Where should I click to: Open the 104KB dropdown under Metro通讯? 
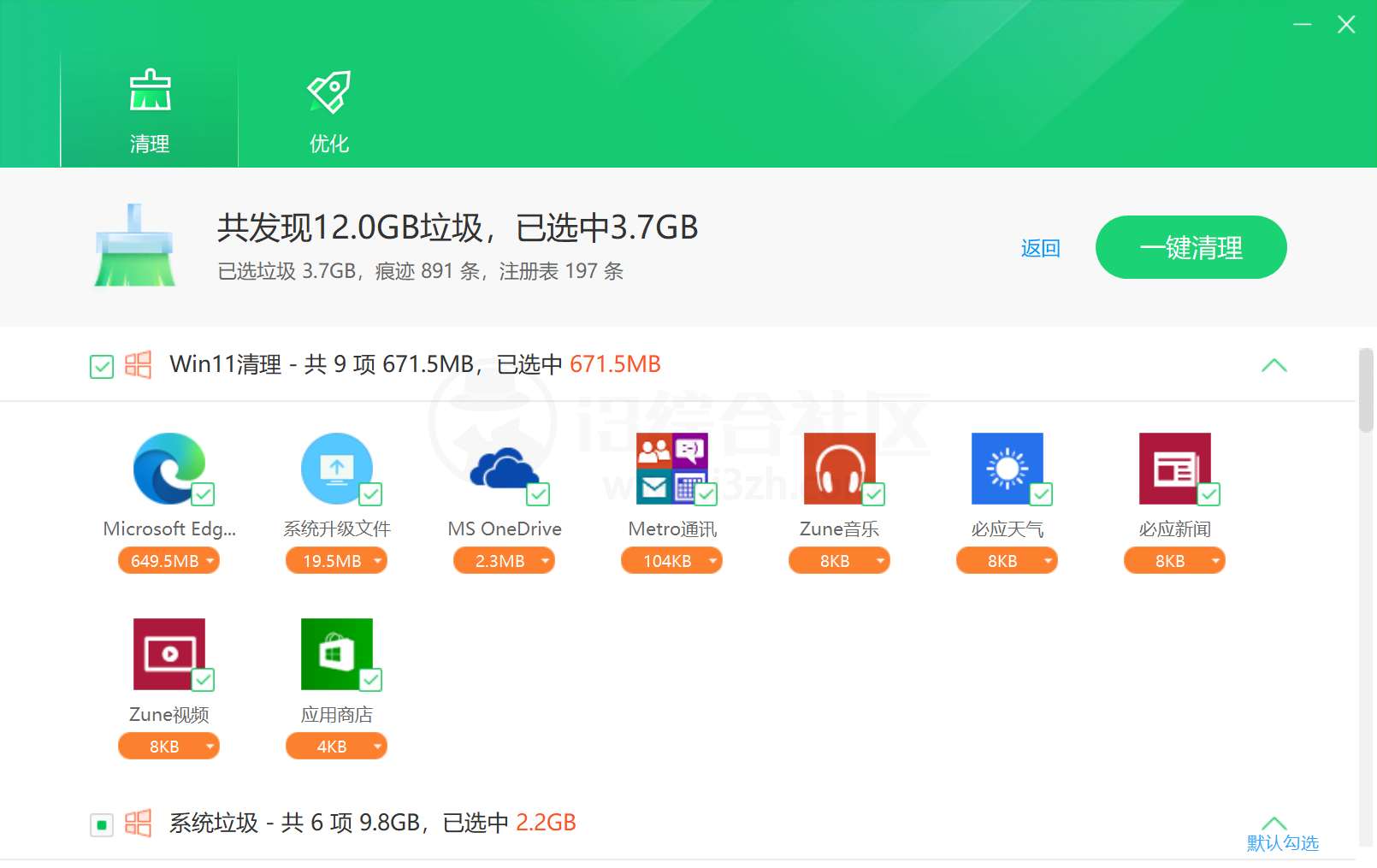(x=672, y=561)
